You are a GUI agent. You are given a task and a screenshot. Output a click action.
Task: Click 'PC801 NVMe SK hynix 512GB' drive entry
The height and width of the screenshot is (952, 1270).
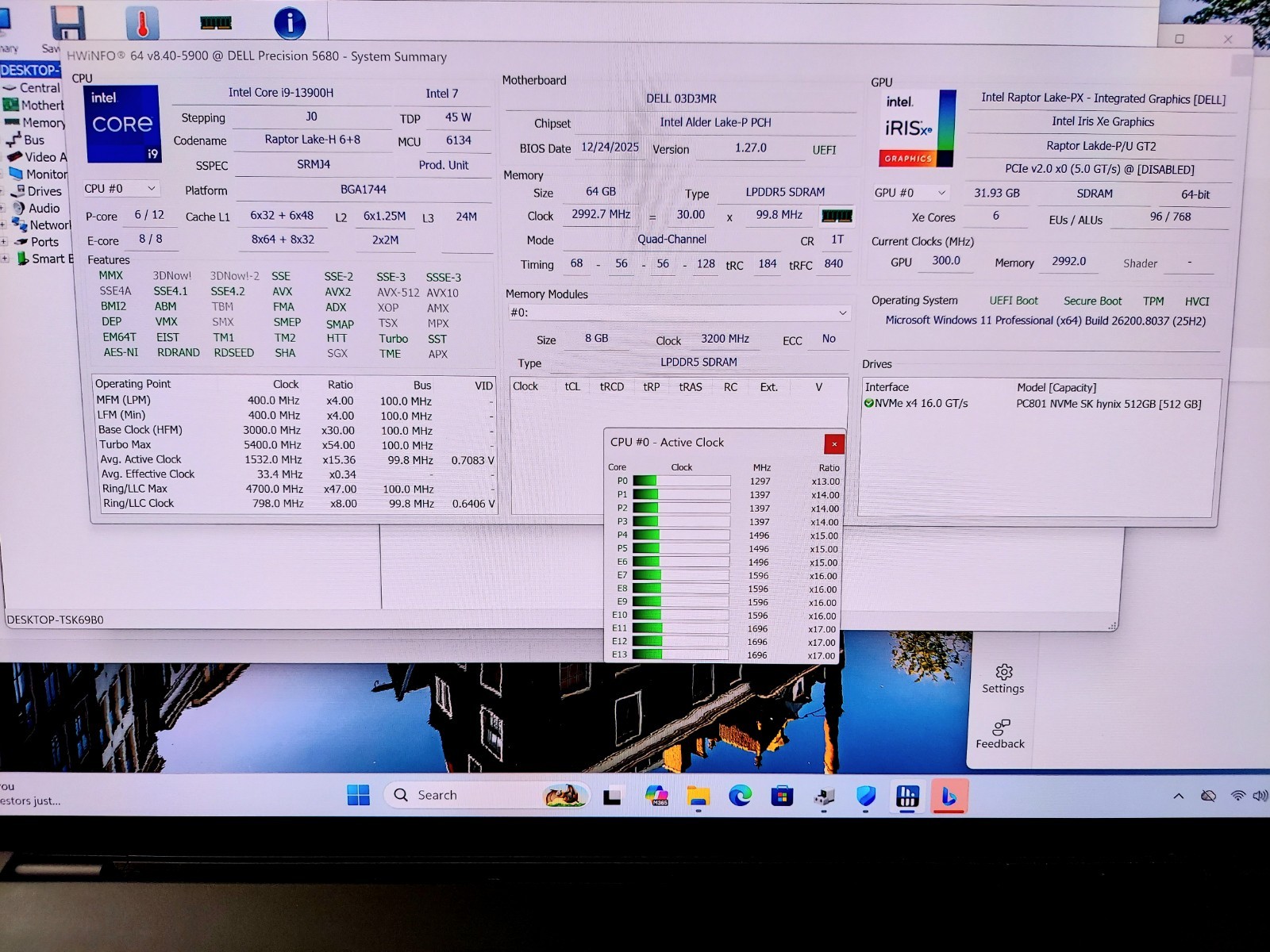coord(1109,404)
